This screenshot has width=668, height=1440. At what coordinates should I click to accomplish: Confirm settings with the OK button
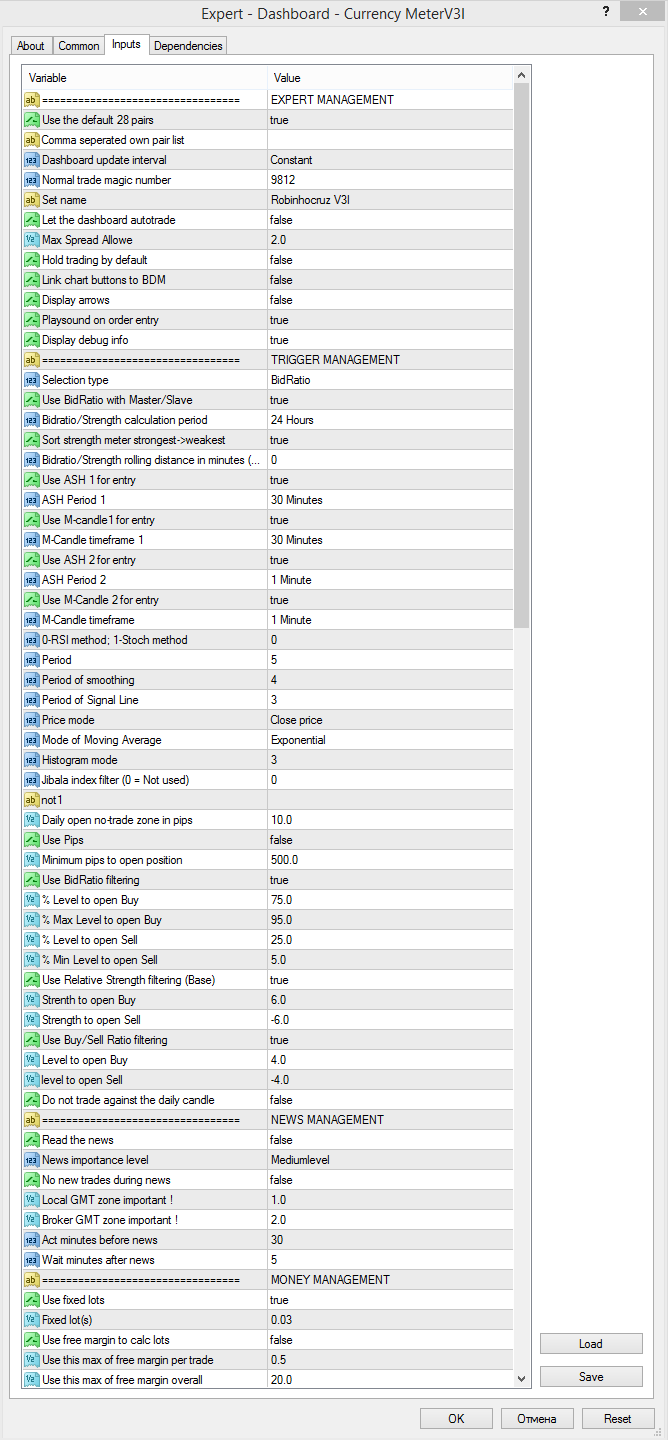pos(456,1418)
